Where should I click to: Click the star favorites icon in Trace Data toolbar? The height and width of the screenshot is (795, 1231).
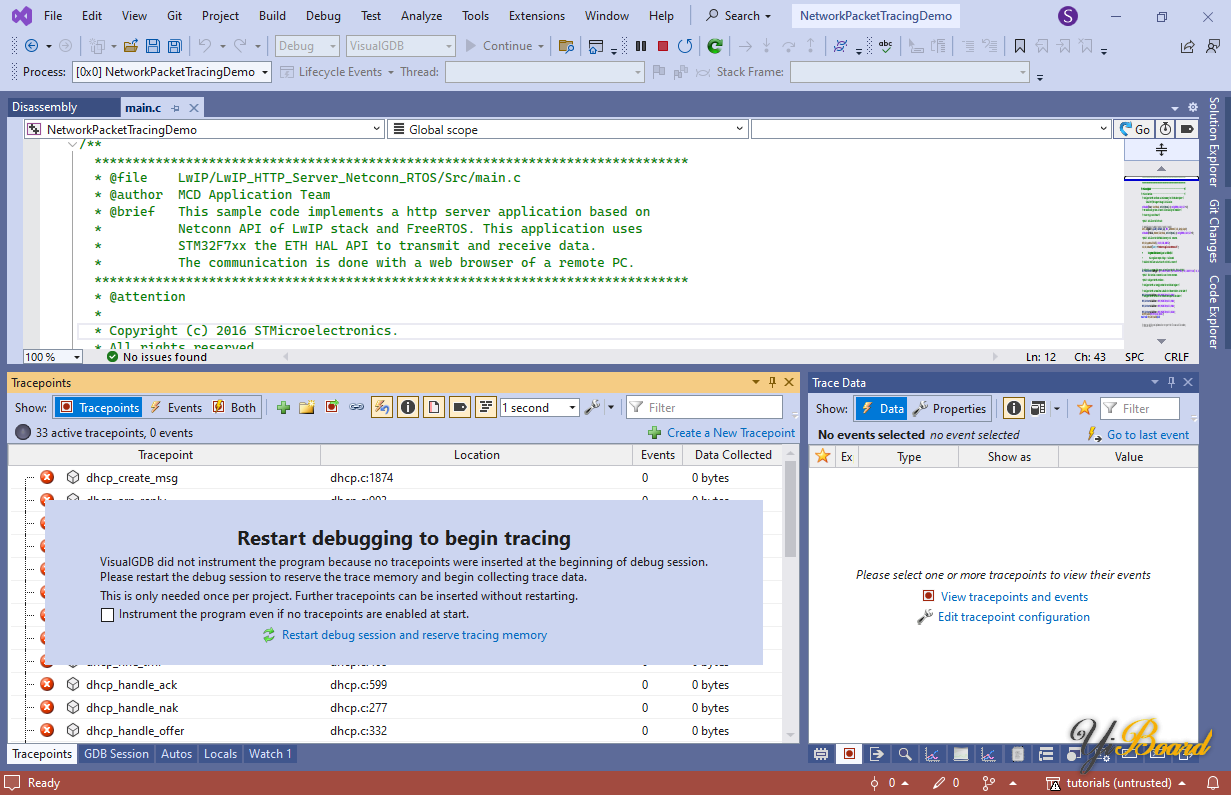click(1084, 408)
